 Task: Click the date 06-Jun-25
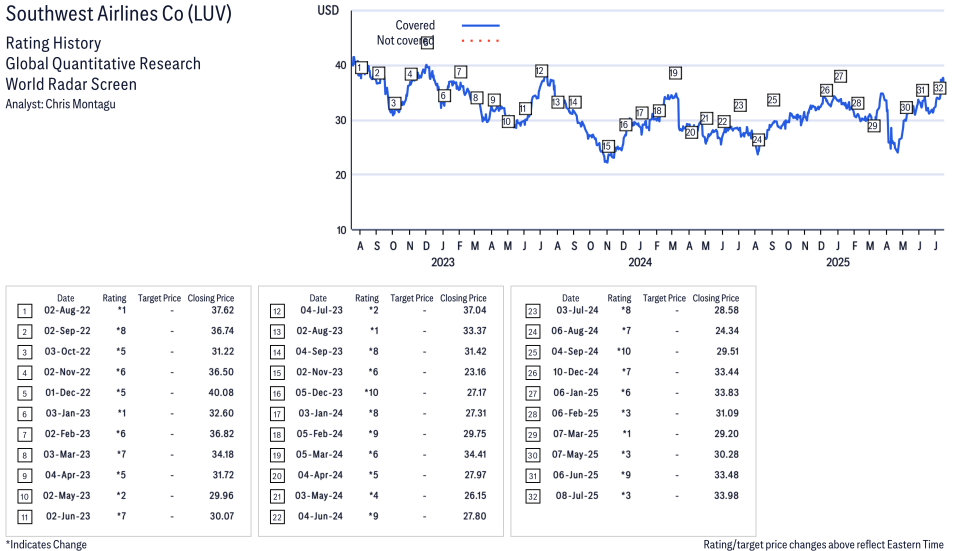point(576,475)
